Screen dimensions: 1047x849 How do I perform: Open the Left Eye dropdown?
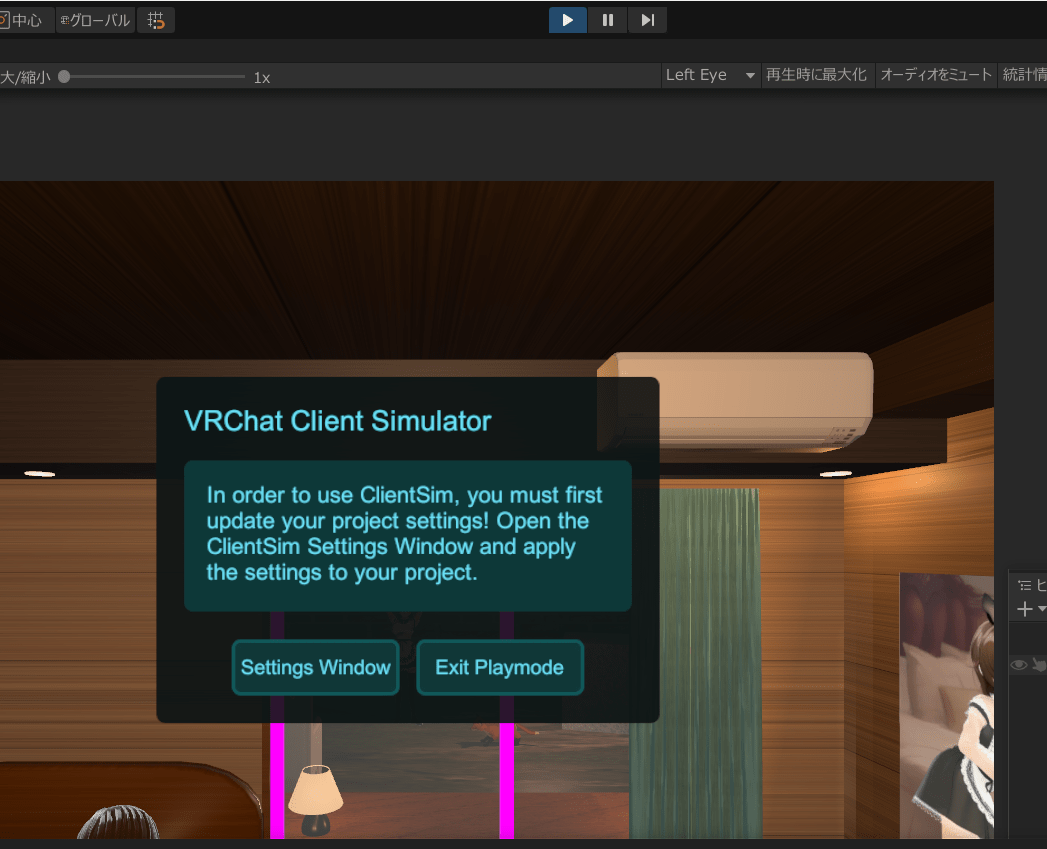[710, 75]
